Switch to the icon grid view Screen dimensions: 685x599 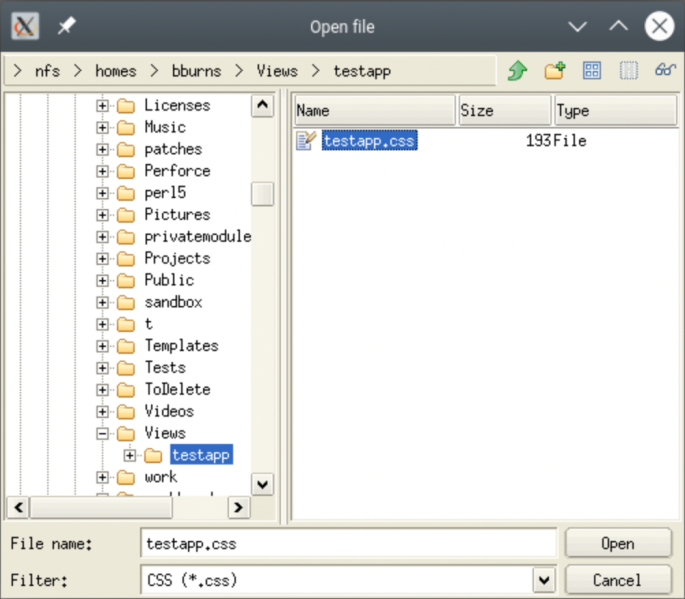(592, 71)
